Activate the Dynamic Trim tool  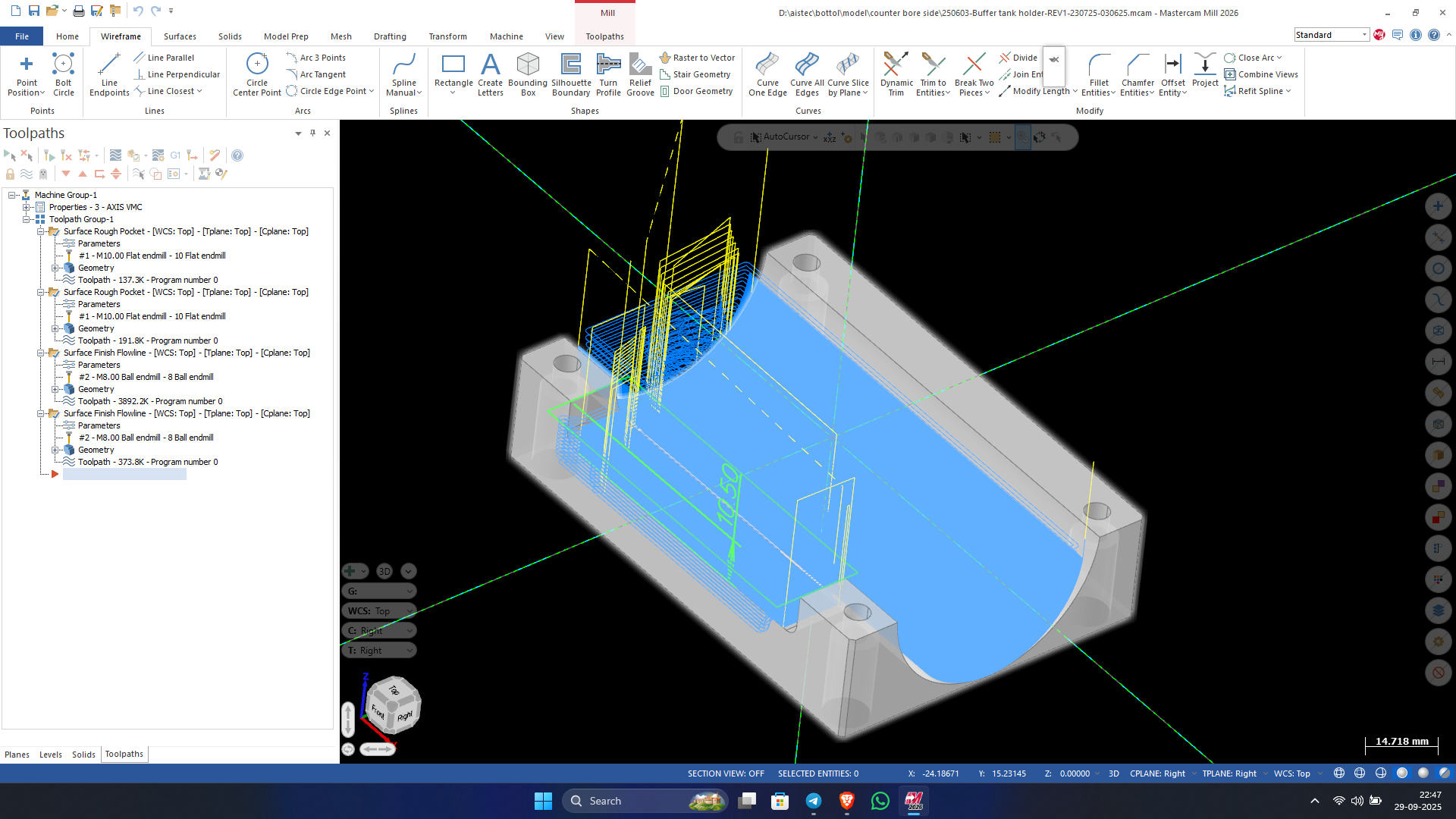pyautogui.click(x=896, y=74)
